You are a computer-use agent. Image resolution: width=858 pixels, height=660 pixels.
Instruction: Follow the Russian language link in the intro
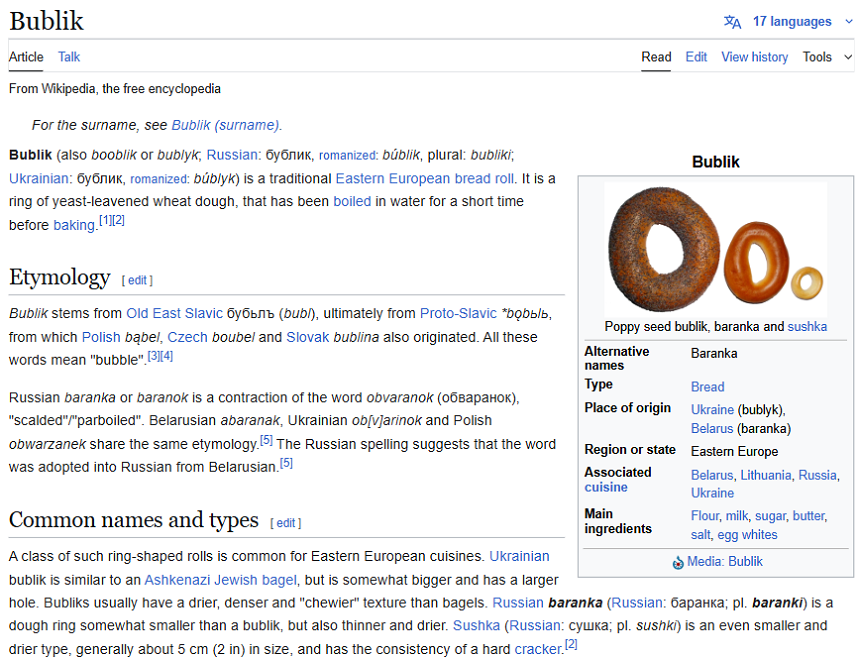click(x=231, y=155)
